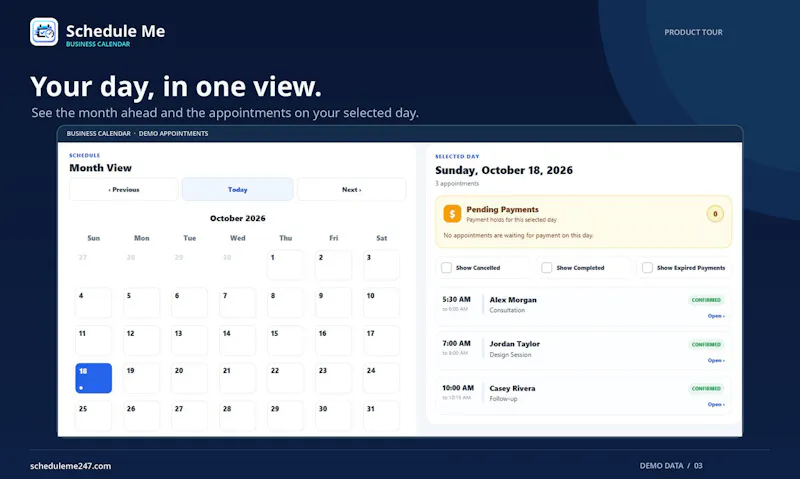This screenshot has width=800, height=479.
Task: Select October 6 on the calendar
Action: [189, 302]
